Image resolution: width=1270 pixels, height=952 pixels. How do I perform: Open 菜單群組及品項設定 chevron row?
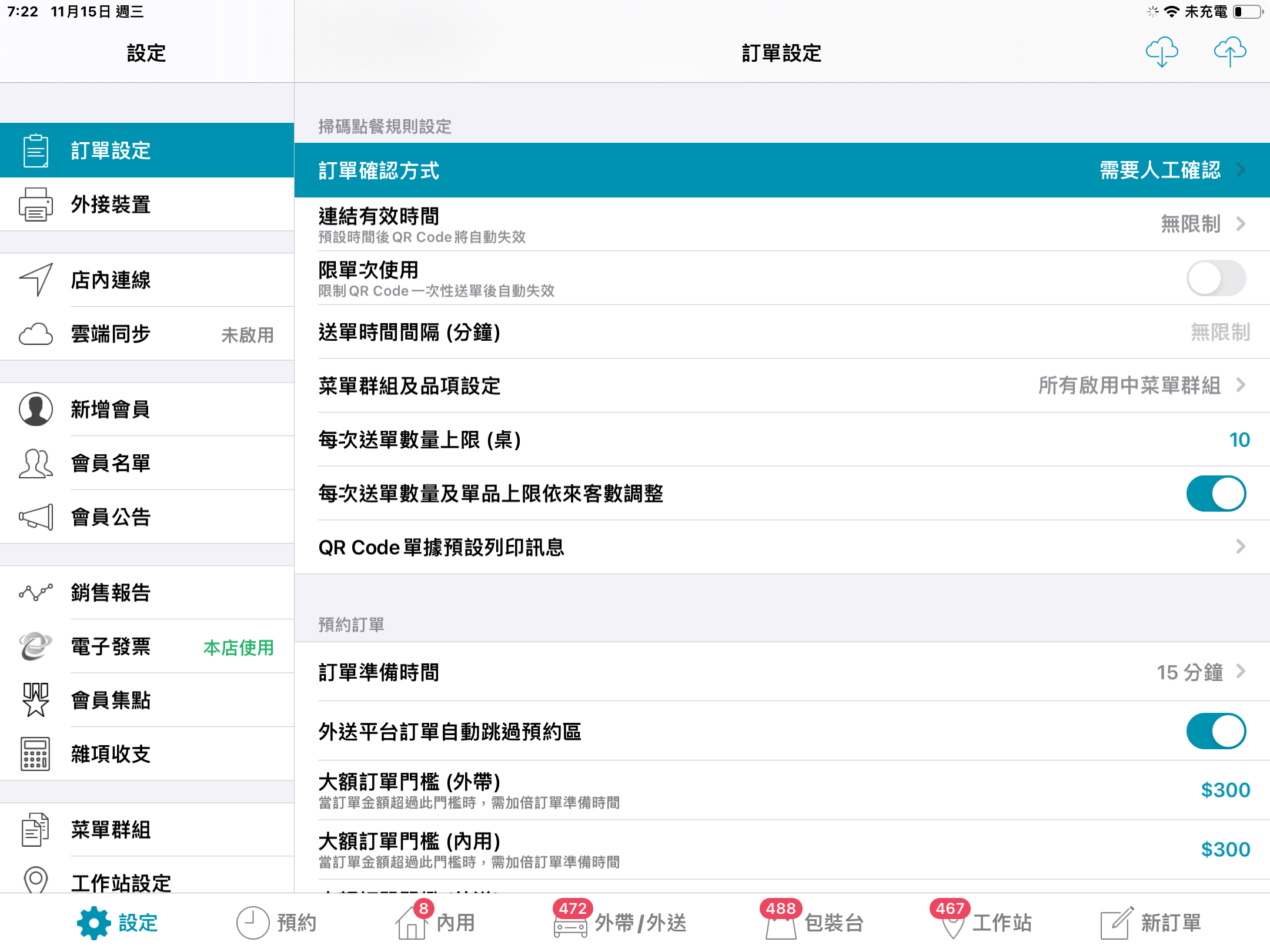click(x=782, y=386)
